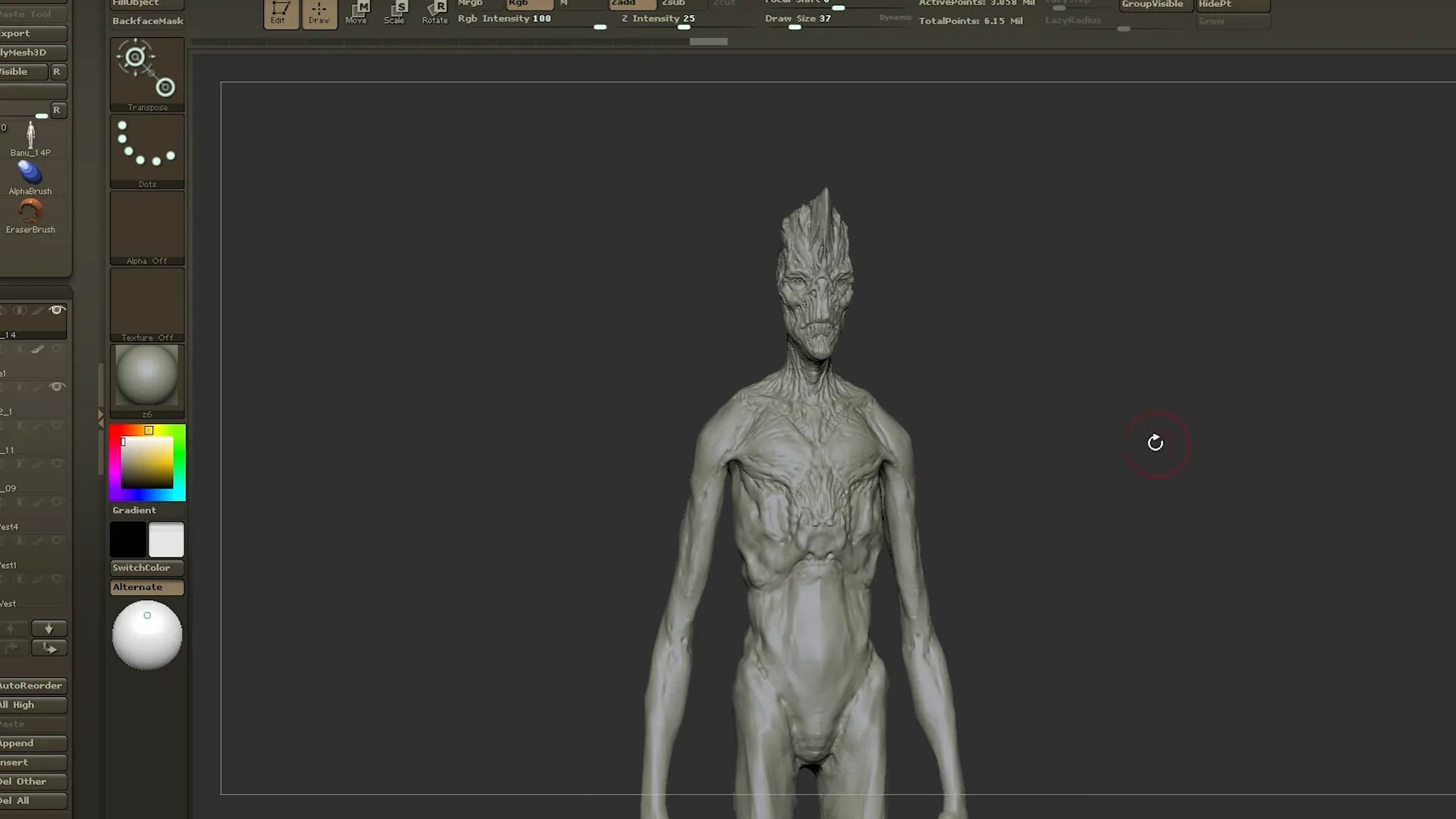This screenshot has height=819, width=1456.
Task: Click the white light direction sphere
Action: pos(147,635)
